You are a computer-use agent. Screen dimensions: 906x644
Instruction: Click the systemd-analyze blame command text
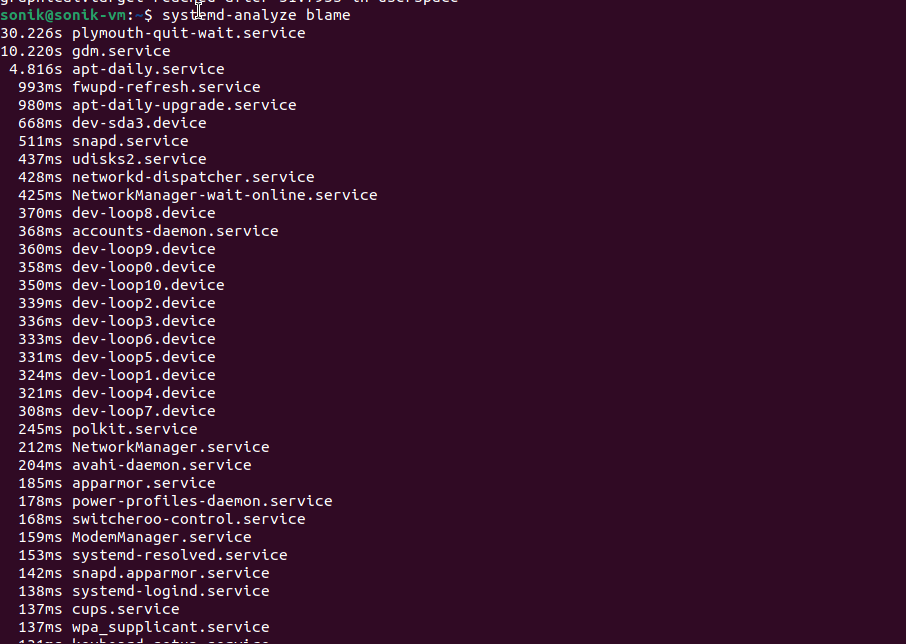click(x=256, y=15)
